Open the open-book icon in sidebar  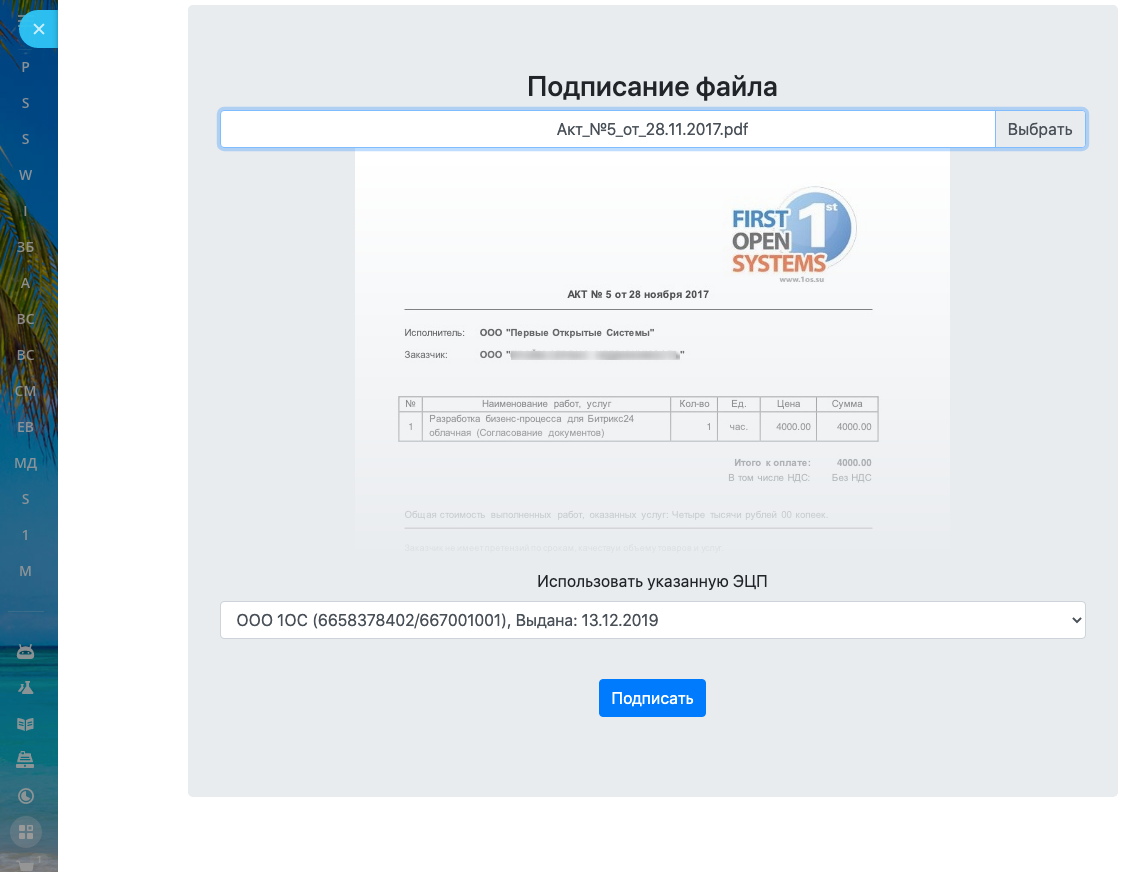26,724
